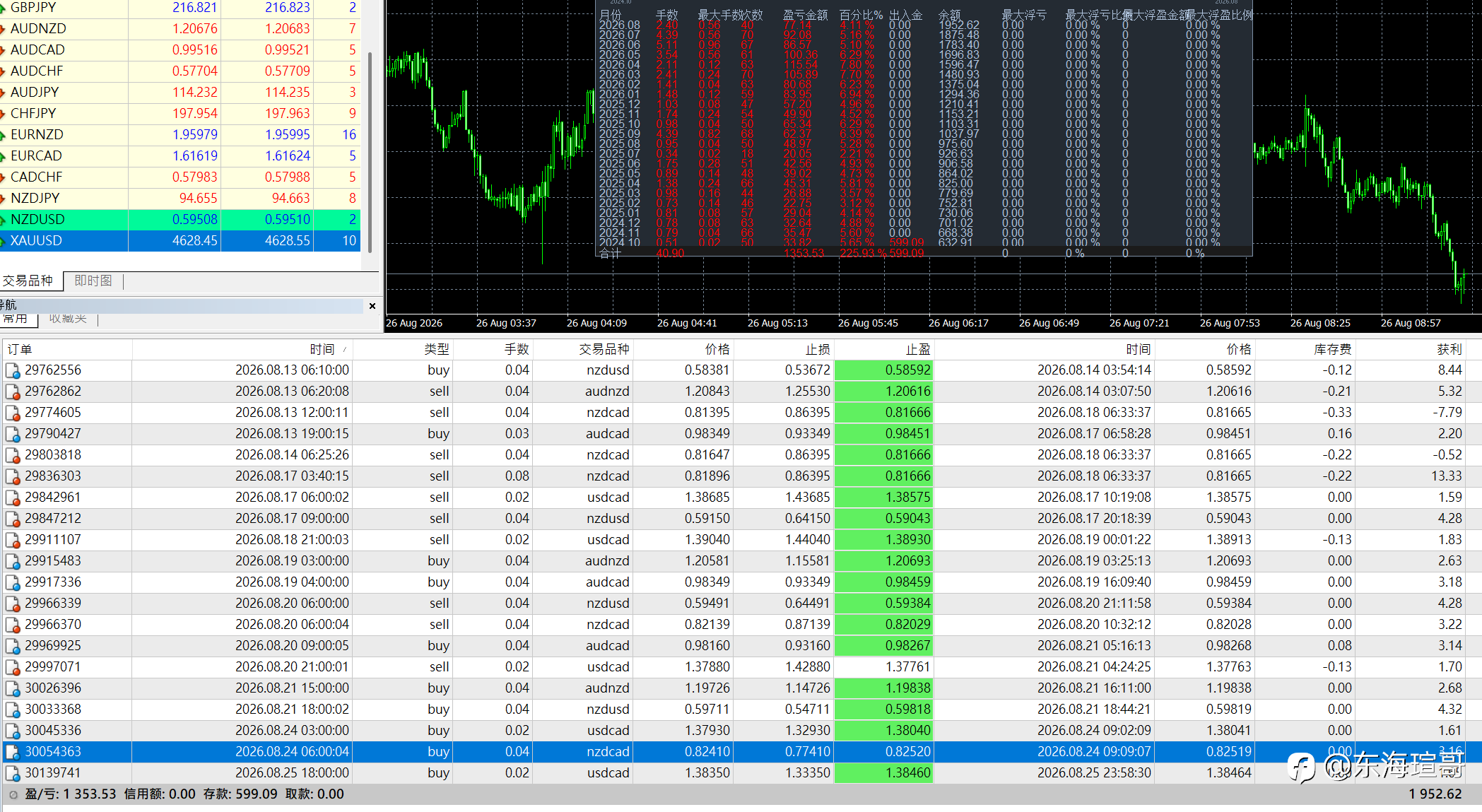Image resolution: width=1482 pixels, height=812 pixels.
Task: Select the order icon for 29803818
Action: click(x=13, y=455)
